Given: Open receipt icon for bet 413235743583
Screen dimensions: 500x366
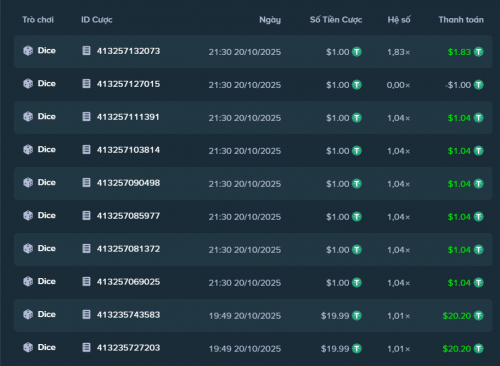Looking at the screenshot, I should click(x=86, y=315).
